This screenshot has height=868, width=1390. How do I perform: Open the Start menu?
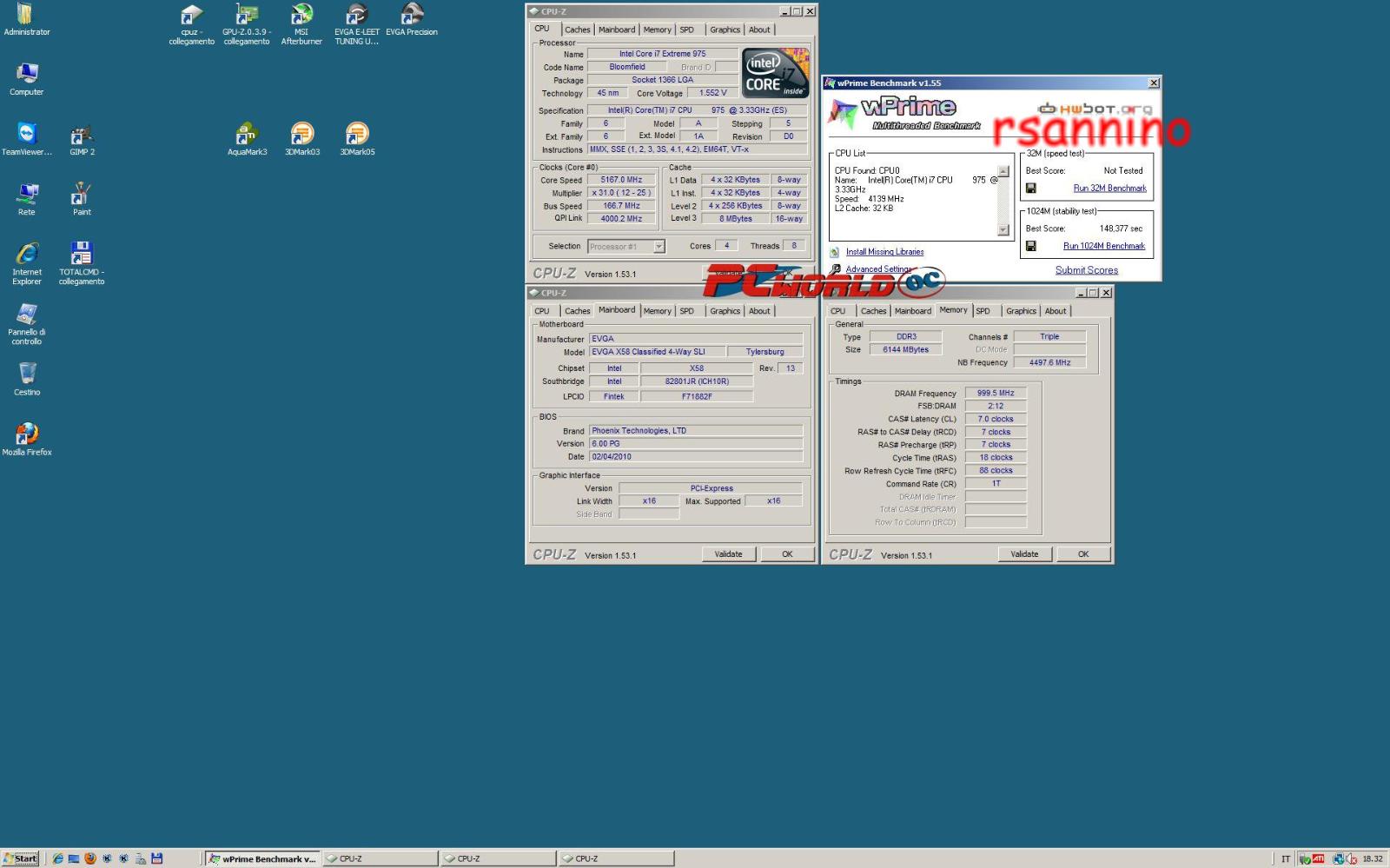click(x=21, y=858)
